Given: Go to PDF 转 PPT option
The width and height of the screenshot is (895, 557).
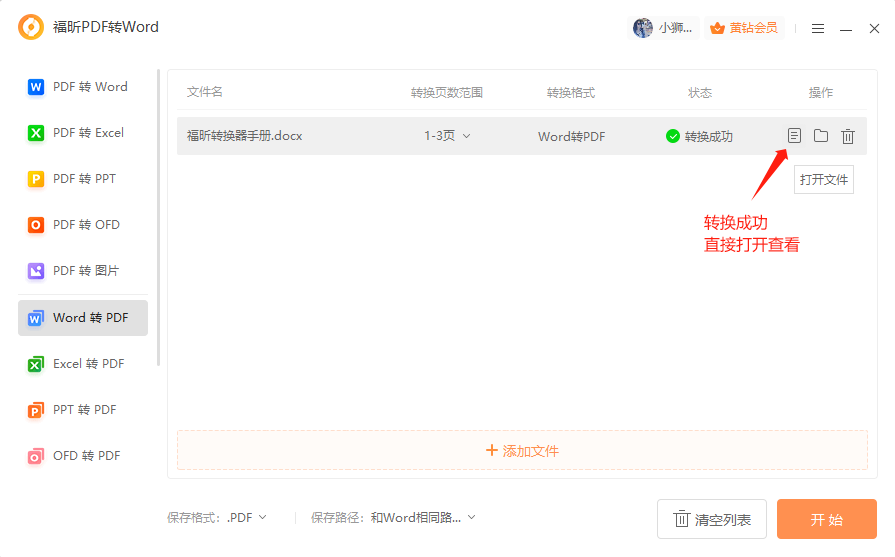Looking at the screenshot, I should coord(83,179).
